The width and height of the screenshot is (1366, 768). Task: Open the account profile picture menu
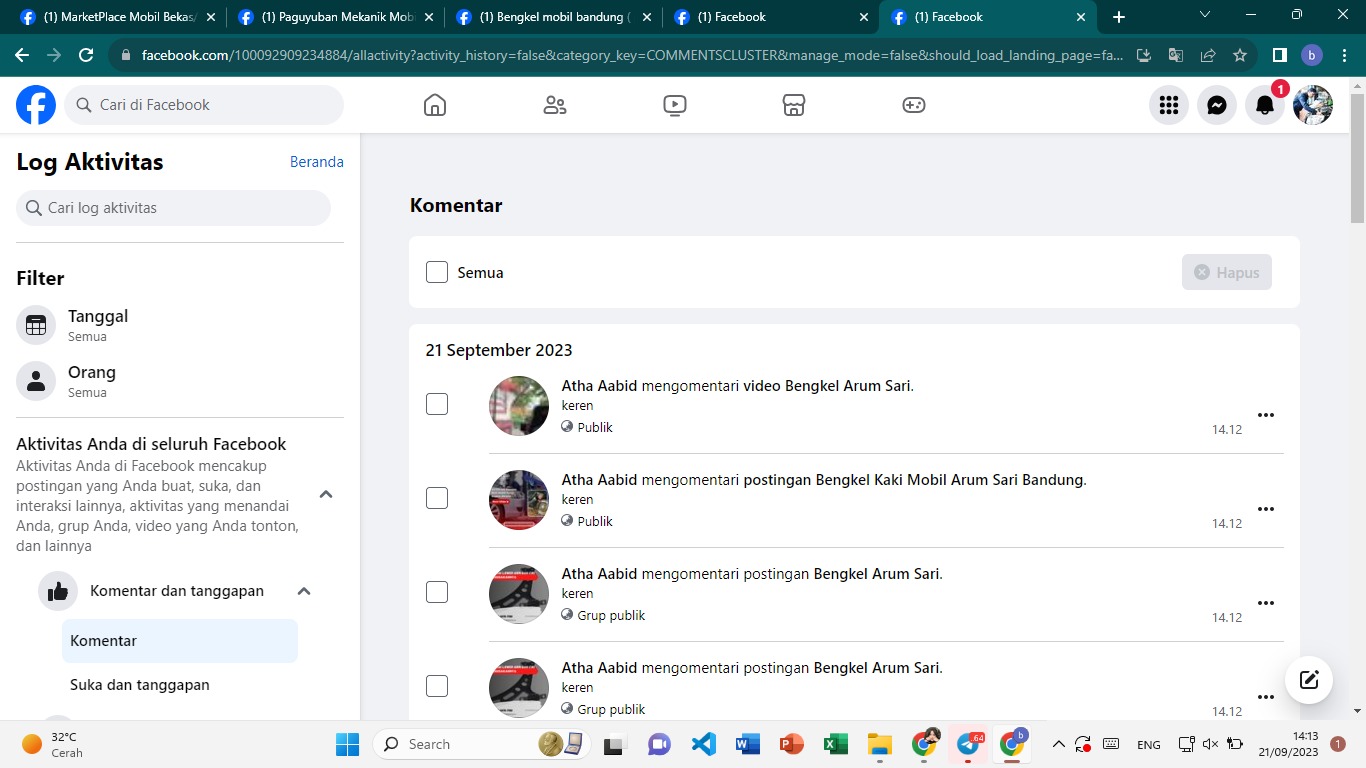coord(1313,105)
